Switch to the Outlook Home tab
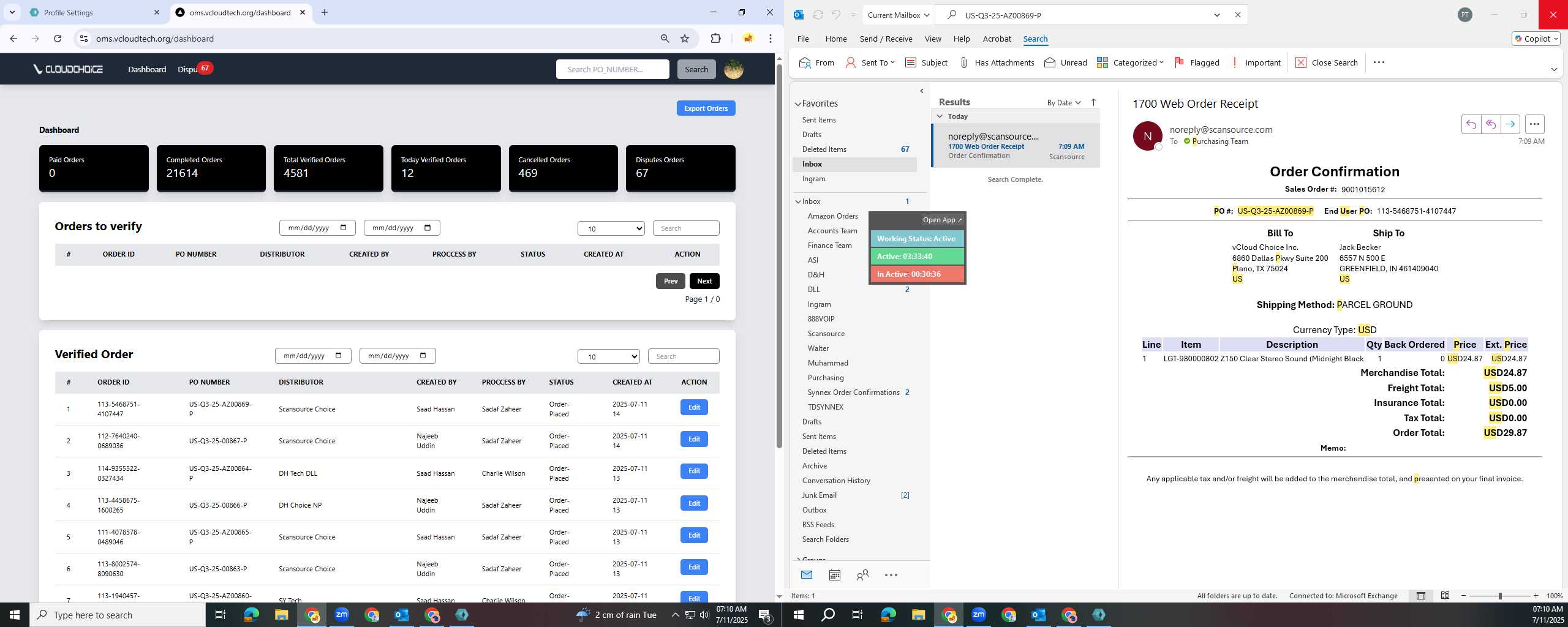Viewport: 1568px width, 627px height. click(x=836, y=39)
